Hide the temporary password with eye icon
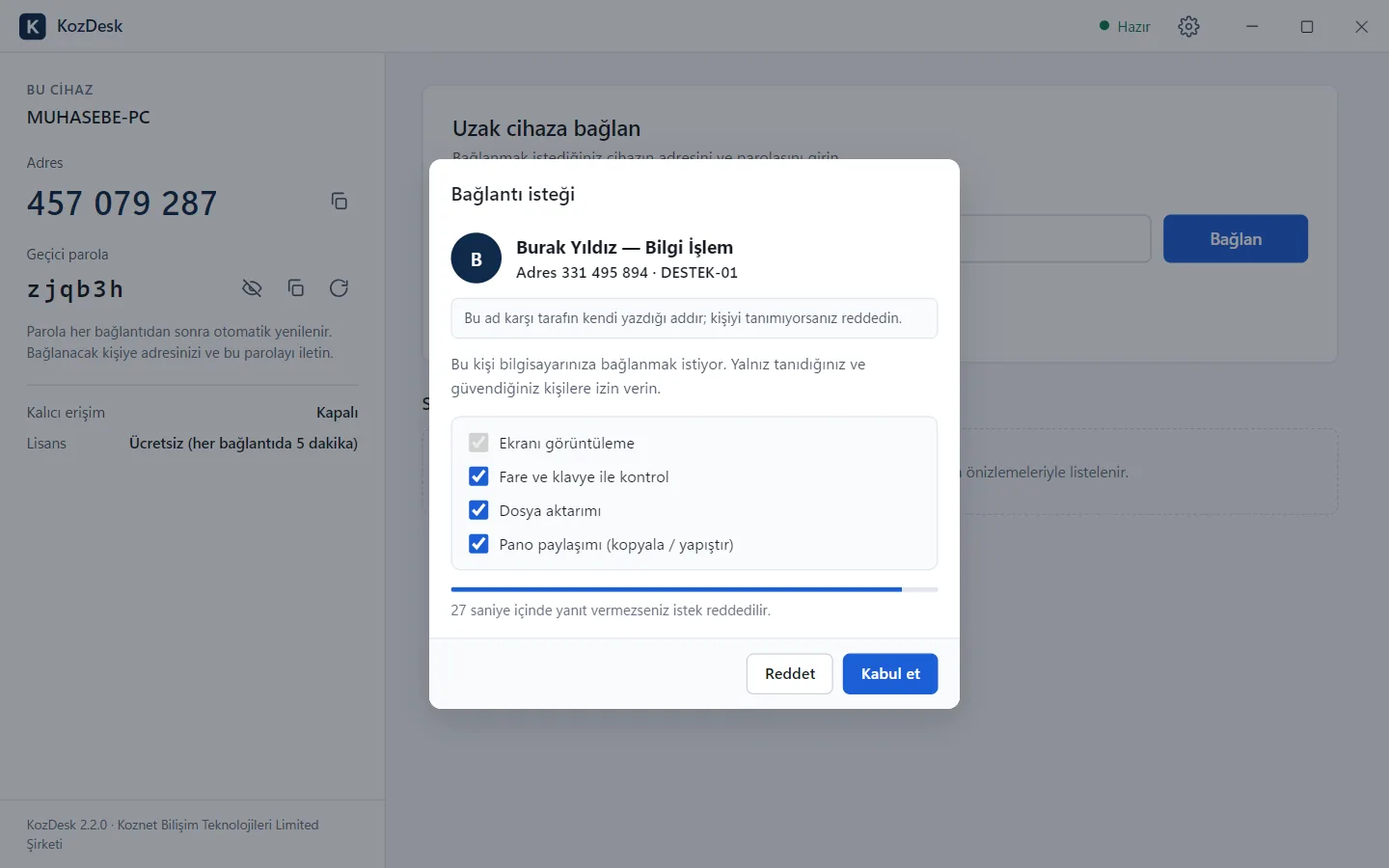This screenshot has height=868, width=1389. (x=252, y=288)
